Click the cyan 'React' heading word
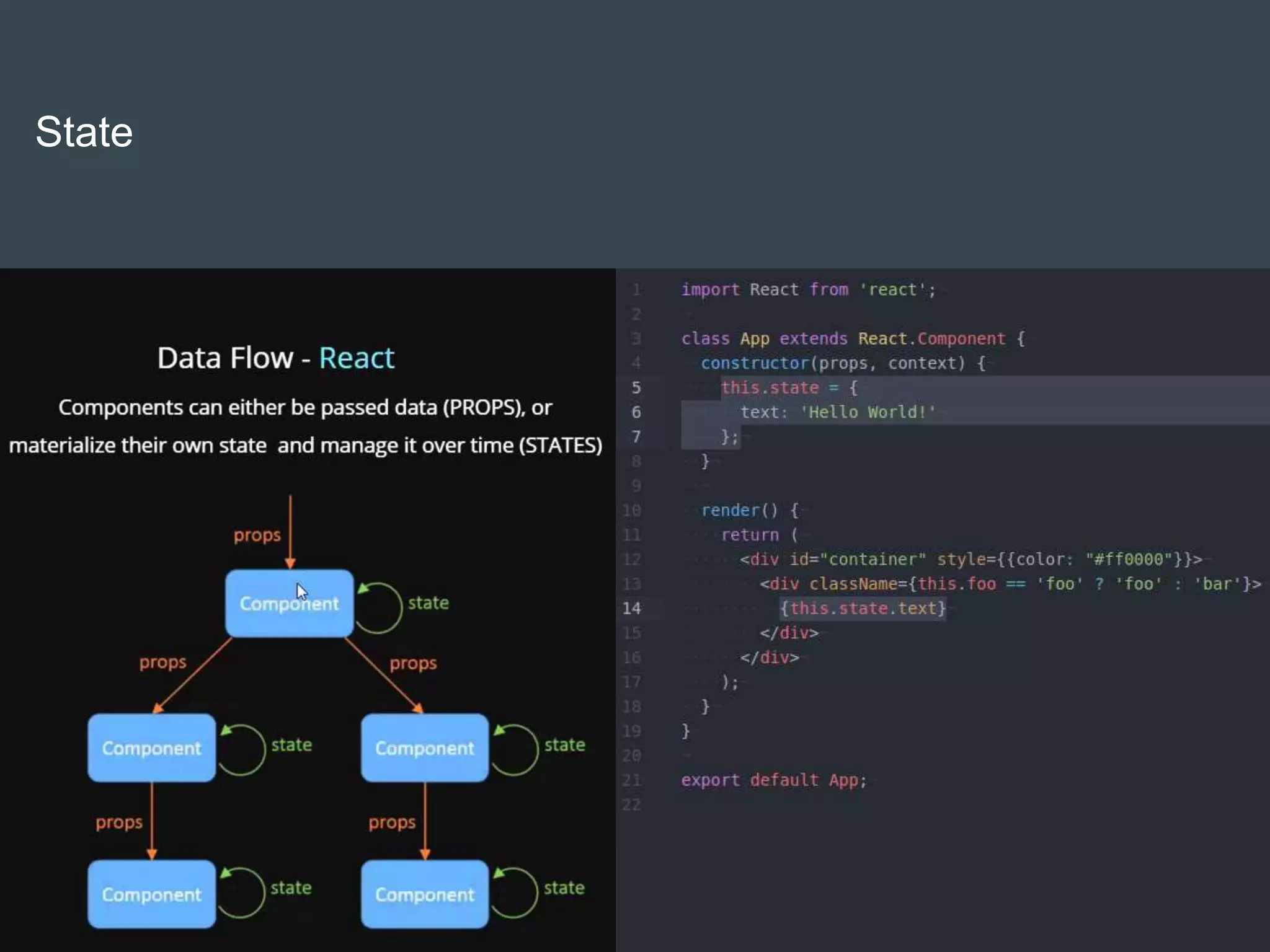 point(357,358)
